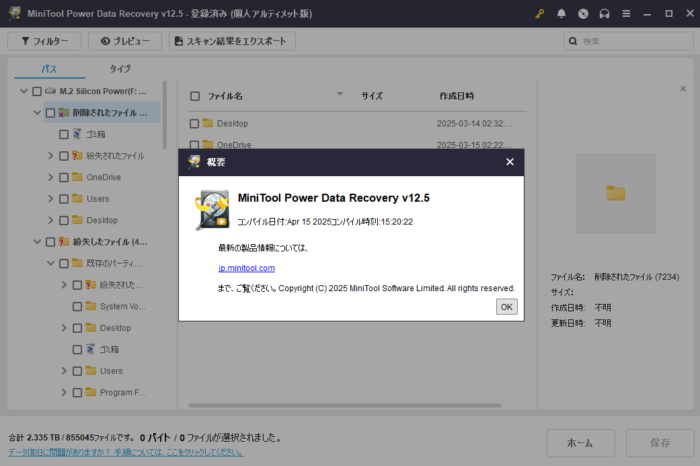Close the preview pane with X
Image resolution: width=700 pixels, height=466 pixels.
683,89
